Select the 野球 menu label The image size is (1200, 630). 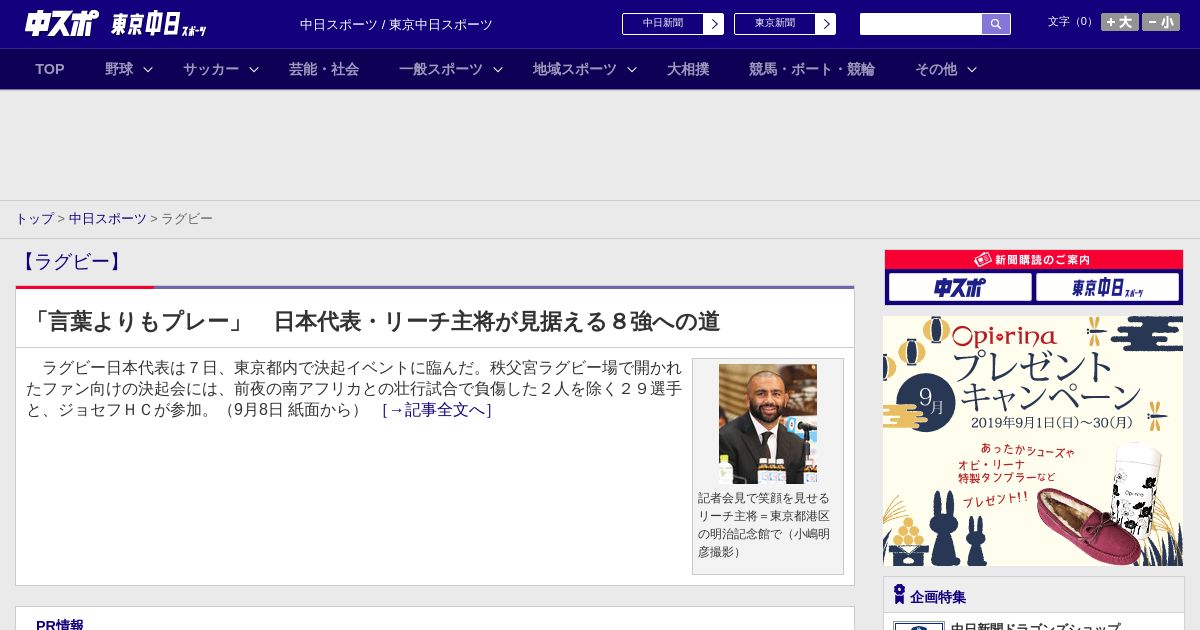(119, 69)
